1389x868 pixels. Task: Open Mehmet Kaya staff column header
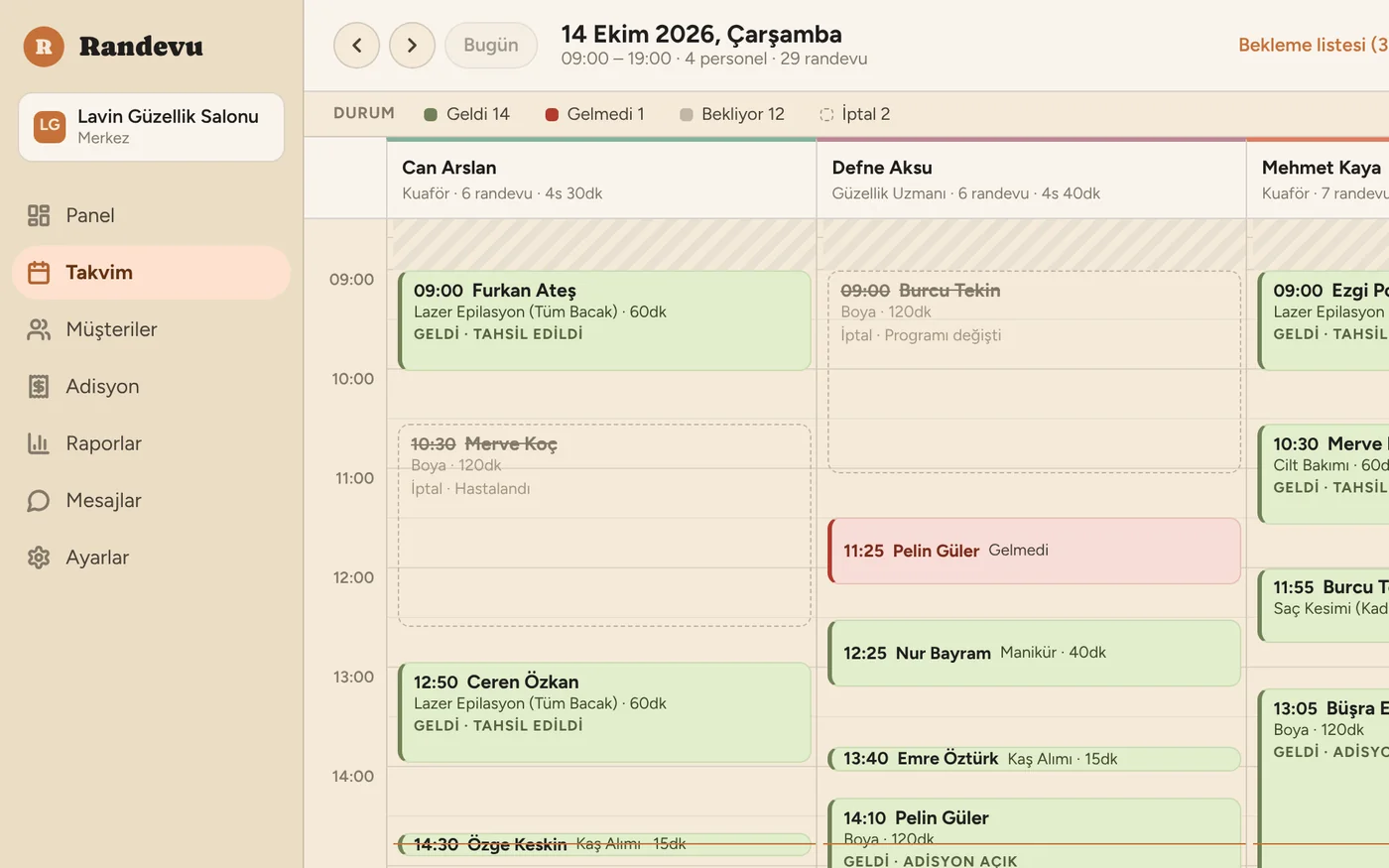point(1318,180)
